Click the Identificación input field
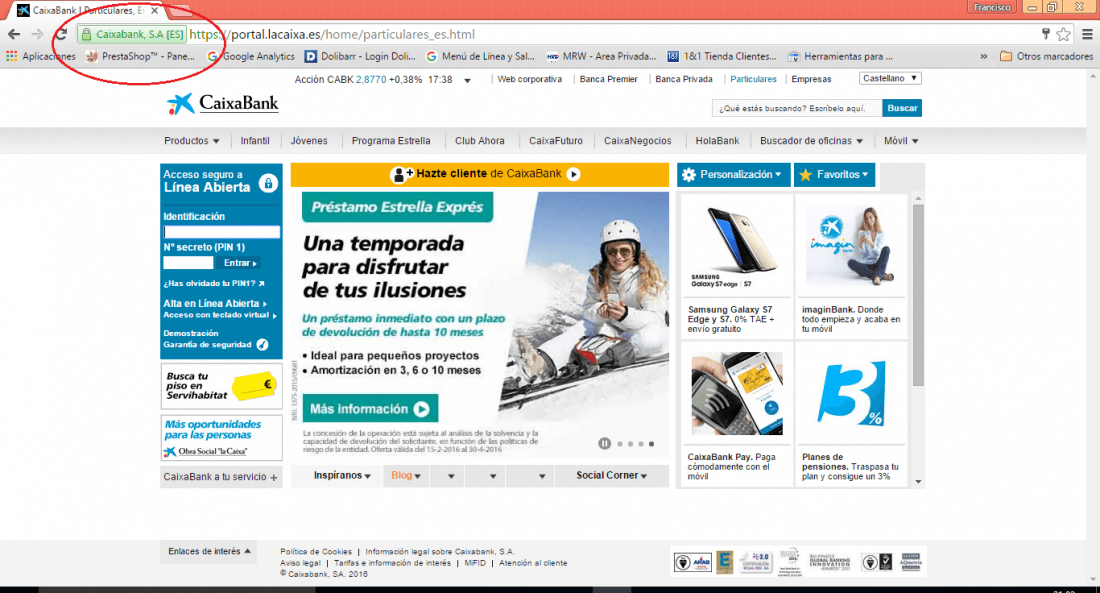The height and width of the screenshot is (593, 1100). (222, 232)
